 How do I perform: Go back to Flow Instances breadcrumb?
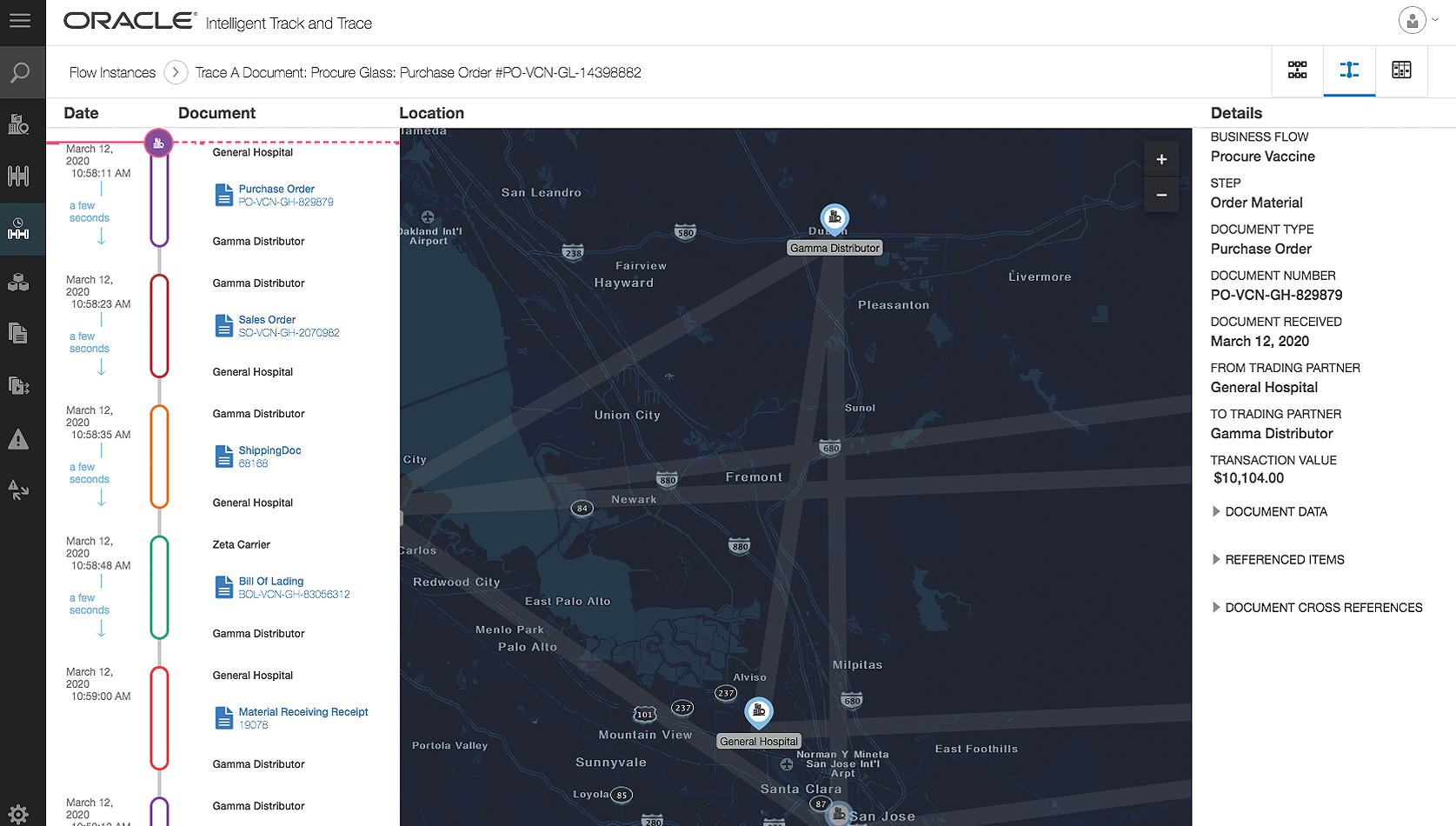pos(112,73)
